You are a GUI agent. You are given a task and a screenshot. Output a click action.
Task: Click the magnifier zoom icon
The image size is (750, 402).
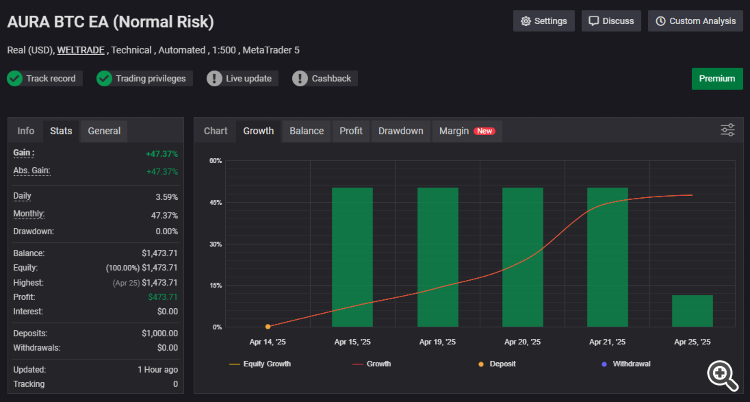722,374
